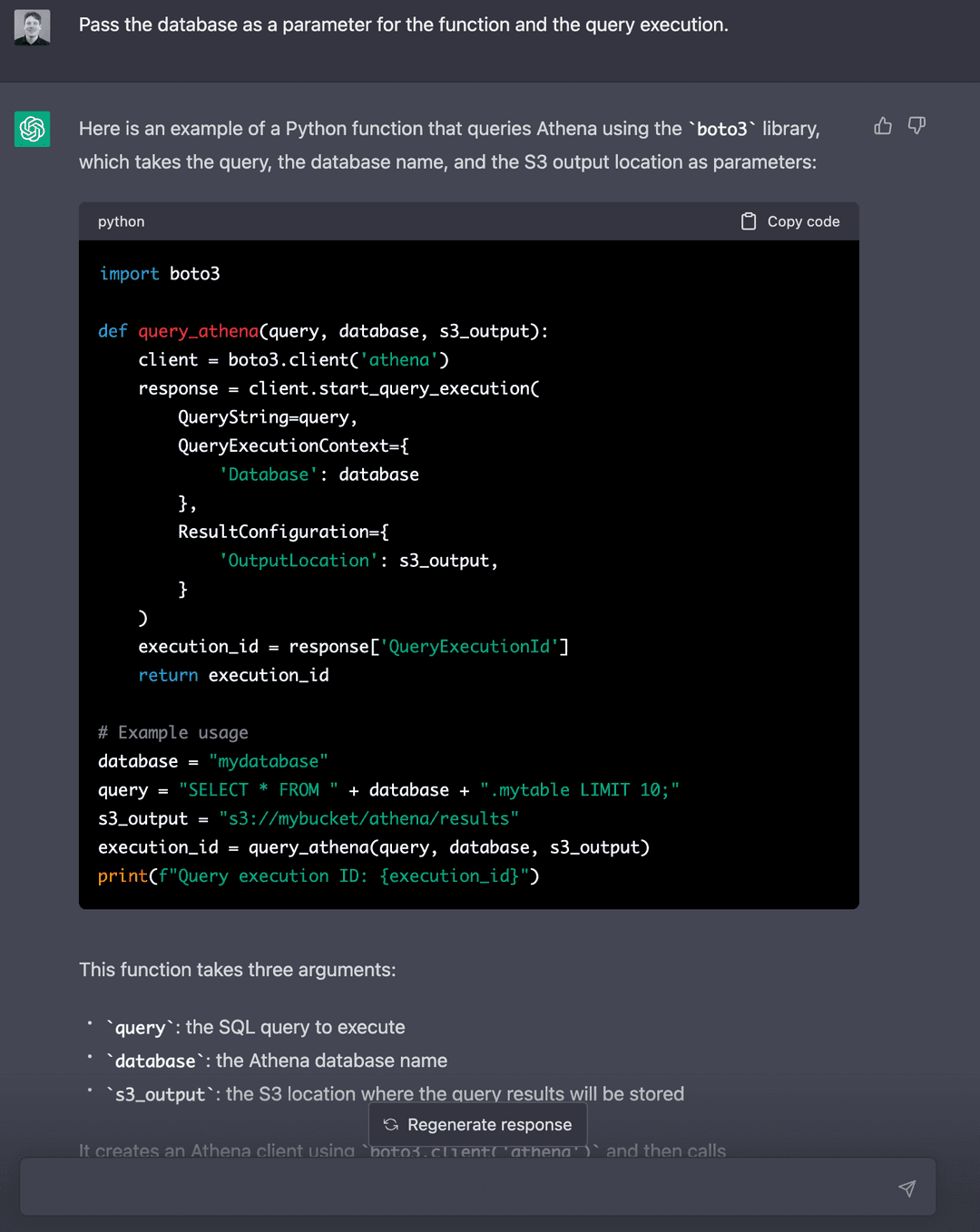
Task: Click the print statement at the code block bottom
Action: coord(318,875)
